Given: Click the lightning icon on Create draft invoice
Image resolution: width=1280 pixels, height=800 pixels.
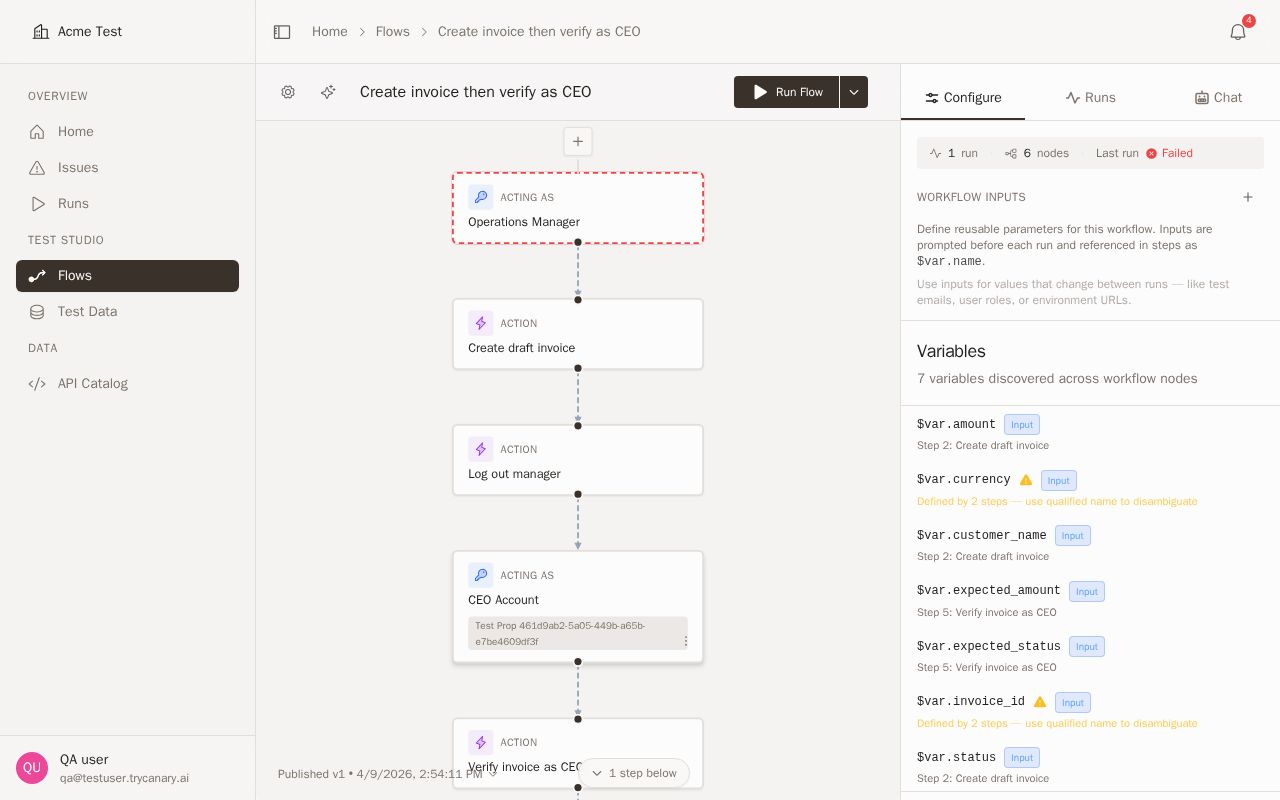Looking at the screenshot, I should [x=481, y=323].
